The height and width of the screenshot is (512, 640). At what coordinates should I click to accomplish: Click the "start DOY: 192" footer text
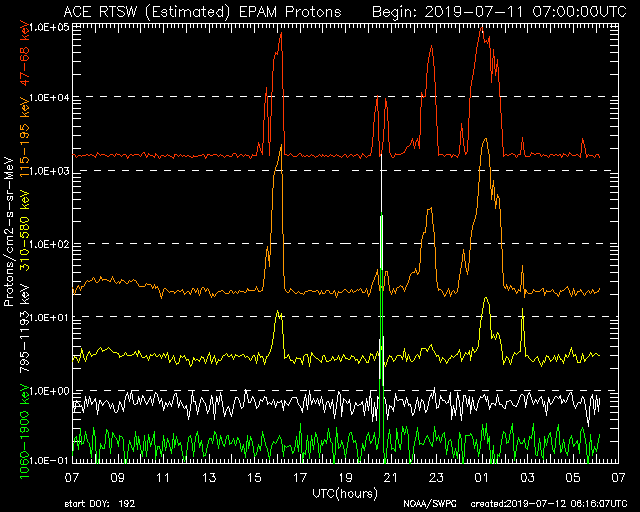click(x=100, y=504)
